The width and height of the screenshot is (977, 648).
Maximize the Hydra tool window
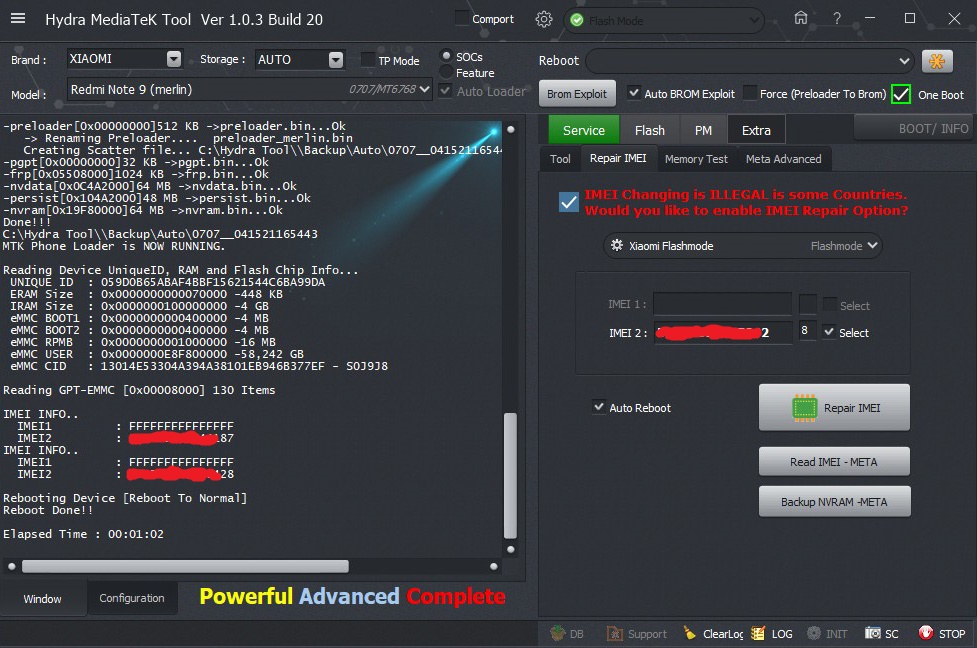[x=910, y=19]
